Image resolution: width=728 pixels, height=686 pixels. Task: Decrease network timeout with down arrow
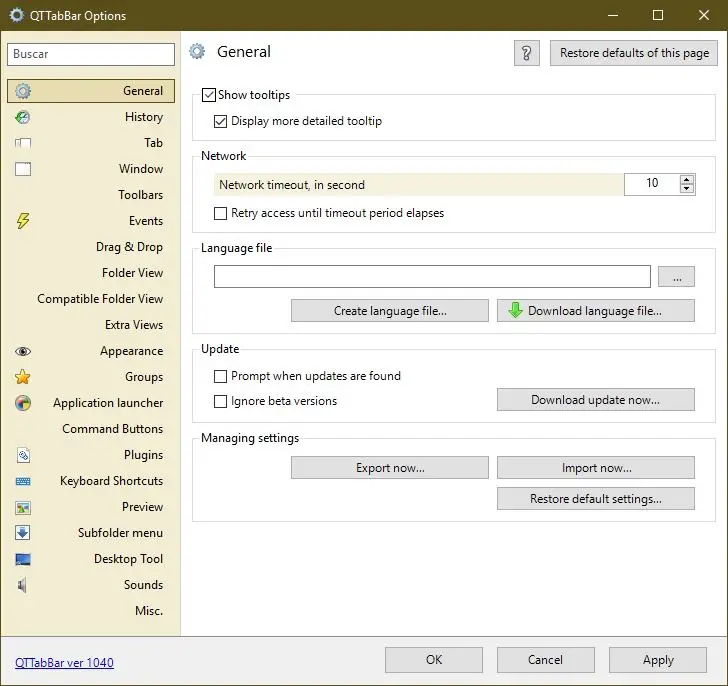687,189
